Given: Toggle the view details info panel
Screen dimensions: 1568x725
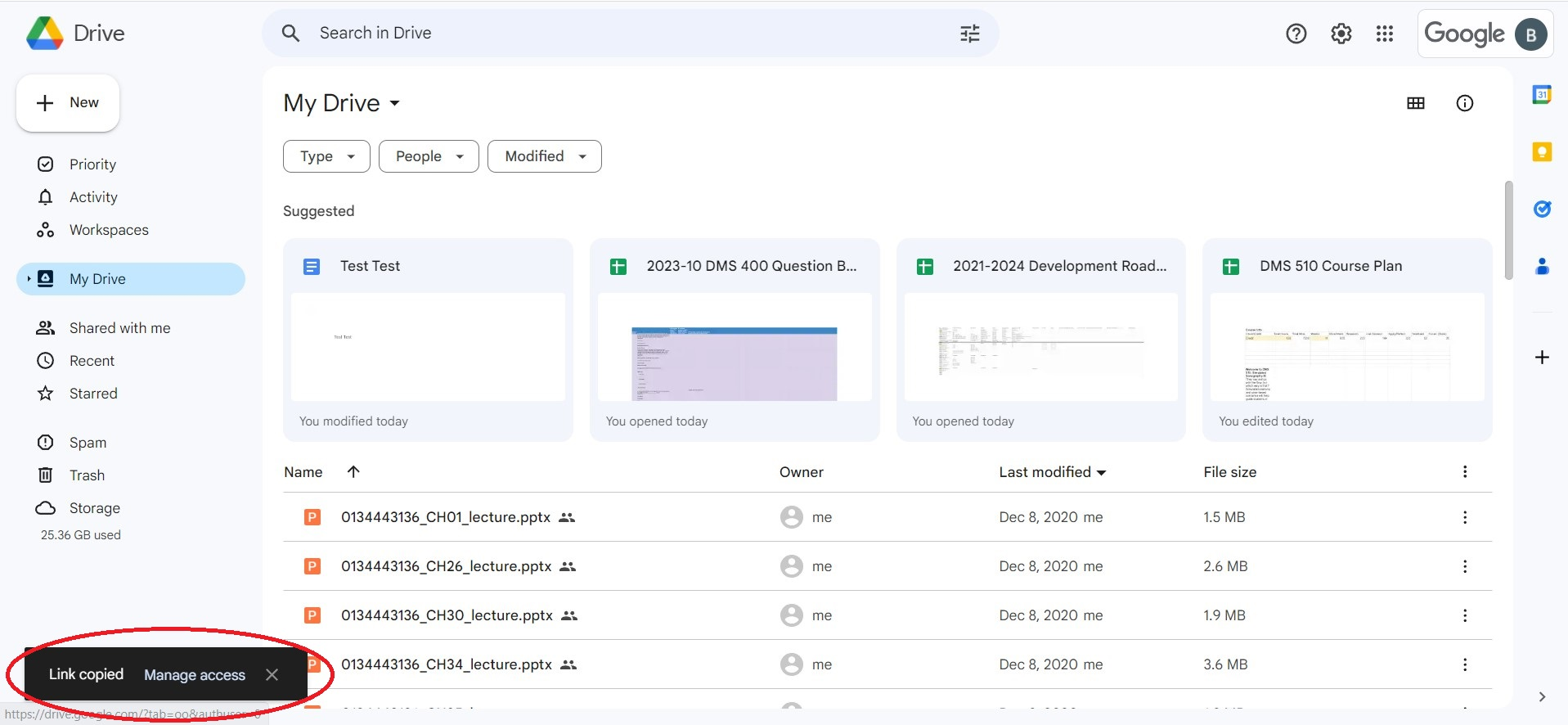Looking at the screenshot, I should point(1464,103).
